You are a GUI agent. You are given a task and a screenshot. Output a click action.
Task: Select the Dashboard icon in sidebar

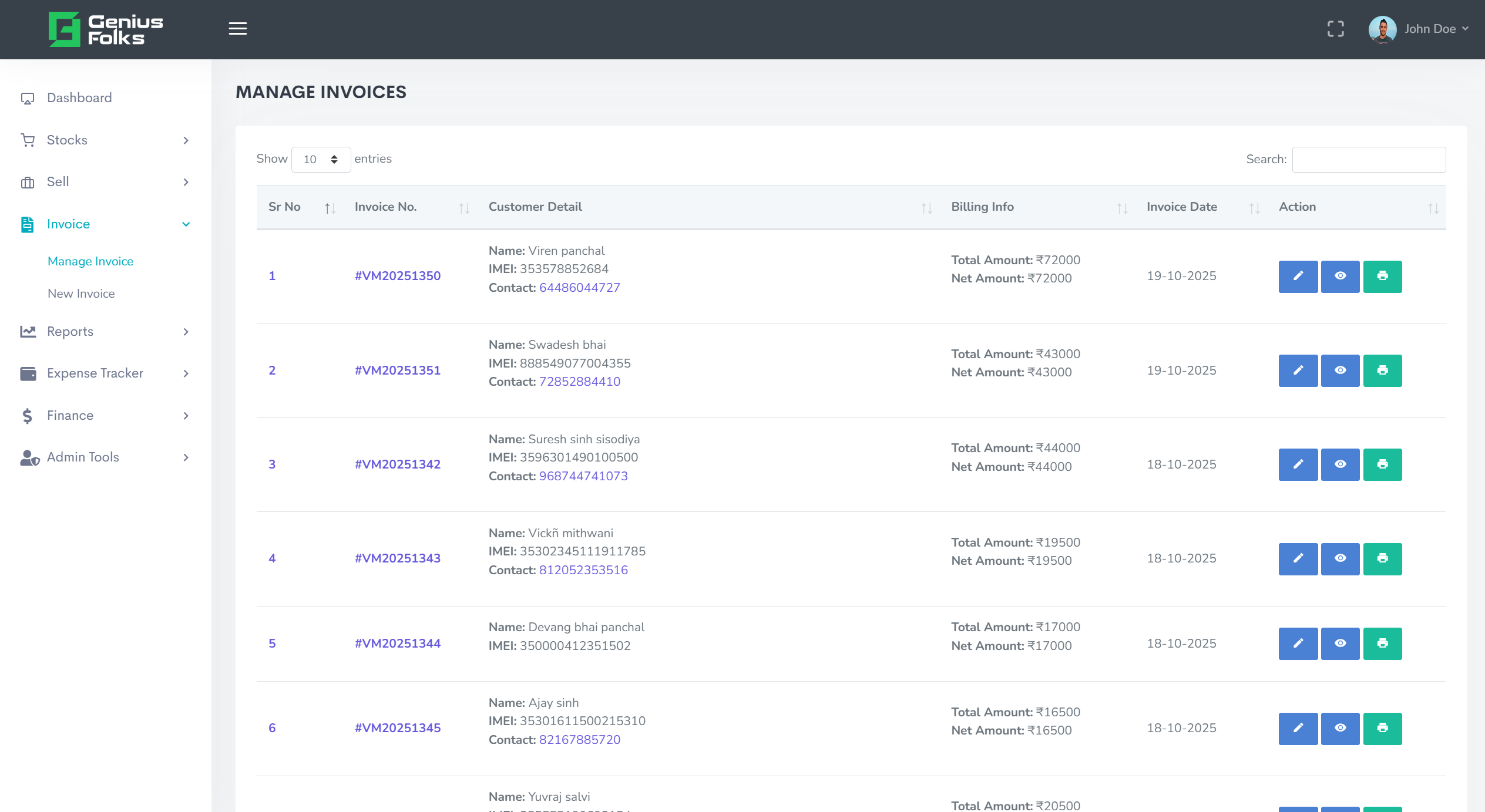pos(28,97)
